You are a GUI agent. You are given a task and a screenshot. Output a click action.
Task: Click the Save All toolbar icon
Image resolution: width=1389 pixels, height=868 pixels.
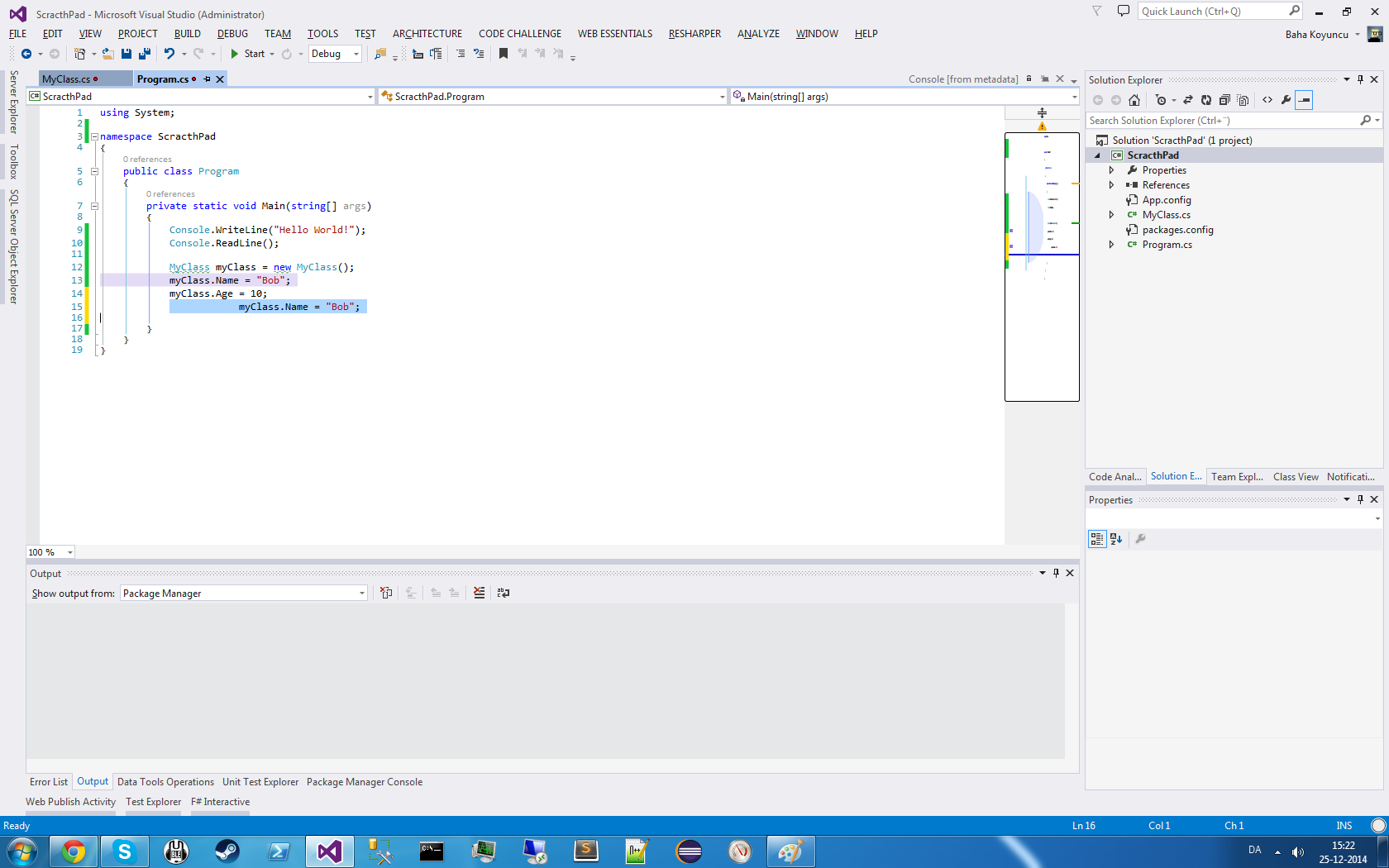[145, 54]
